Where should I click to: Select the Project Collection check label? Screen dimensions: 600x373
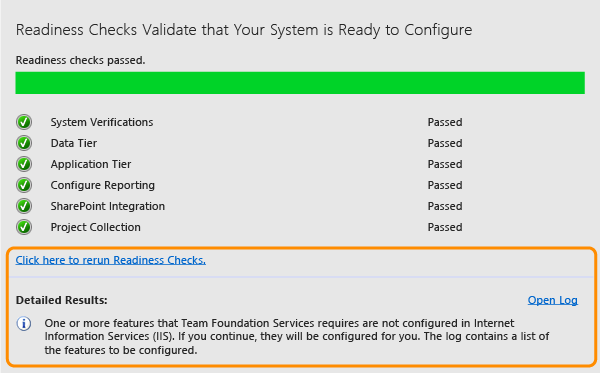[x=95, y=227]
